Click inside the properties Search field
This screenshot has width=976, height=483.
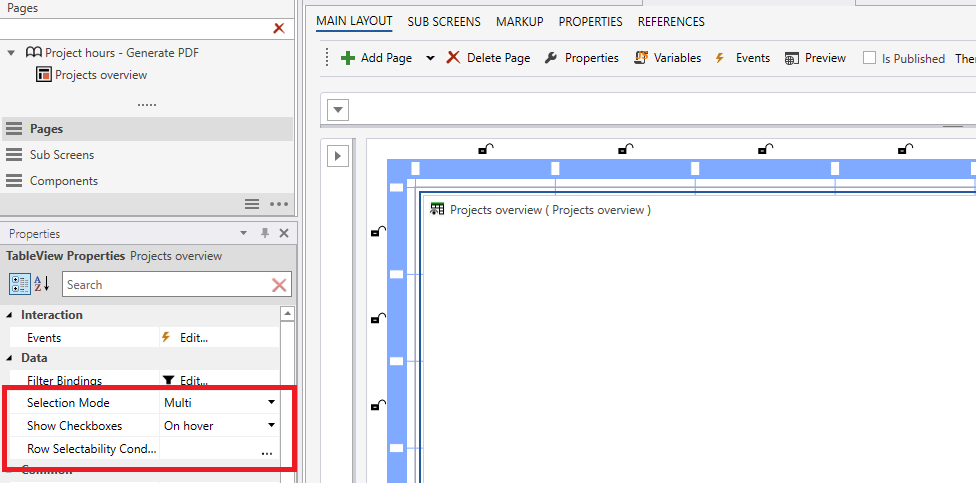[x=165, y=285]
